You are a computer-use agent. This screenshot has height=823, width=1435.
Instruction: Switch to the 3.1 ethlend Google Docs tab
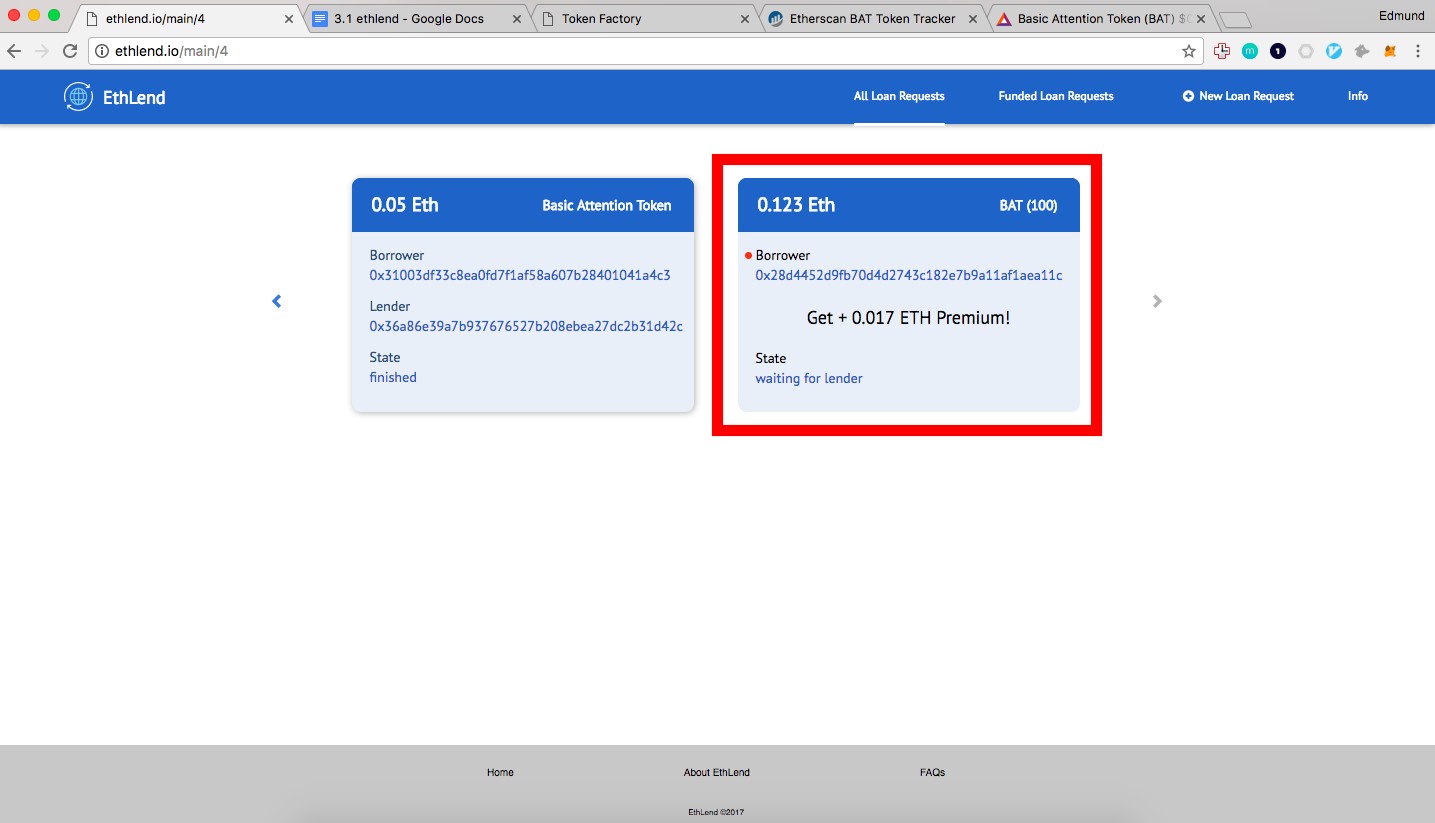(x=417, y=18)
